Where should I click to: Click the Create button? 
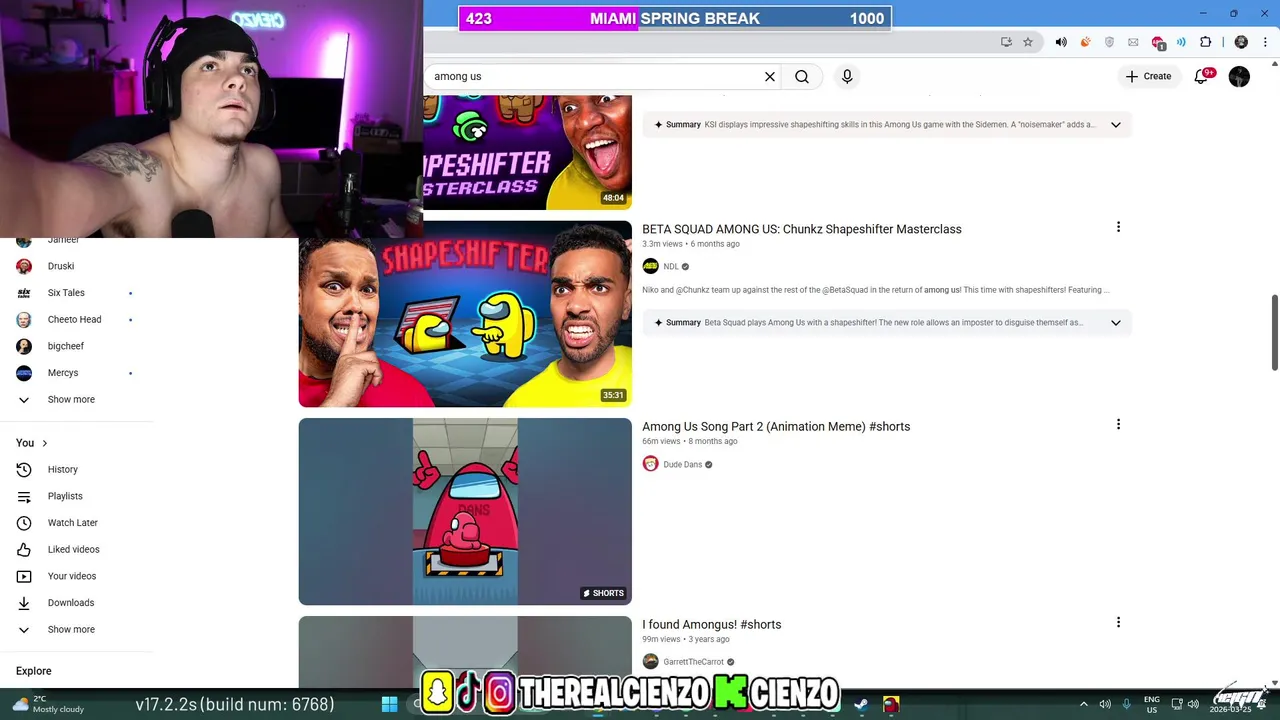point(1148,76)
